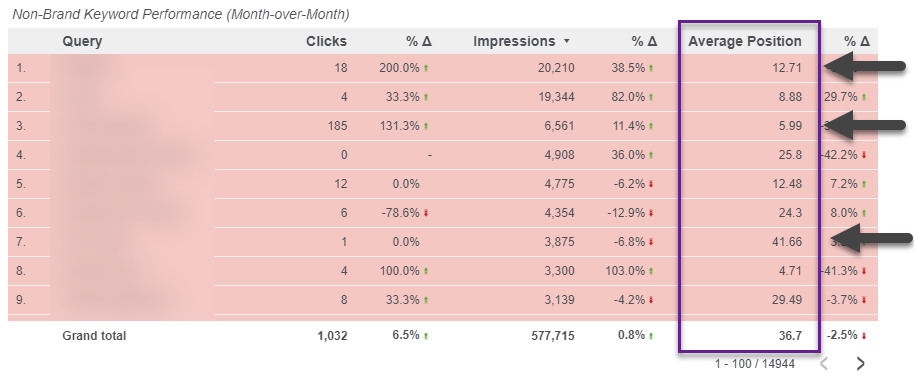Sort by the Clicks column header

326,41
